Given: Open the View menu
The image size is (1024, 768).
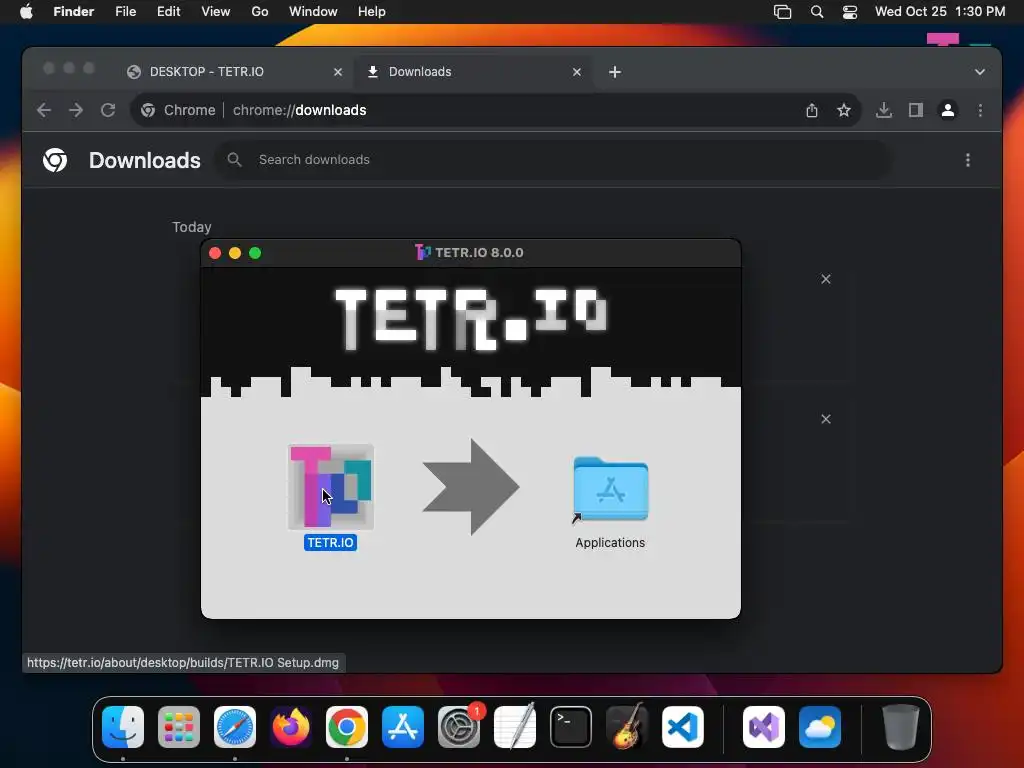Looking at the screenshot, I should (216, 12).
